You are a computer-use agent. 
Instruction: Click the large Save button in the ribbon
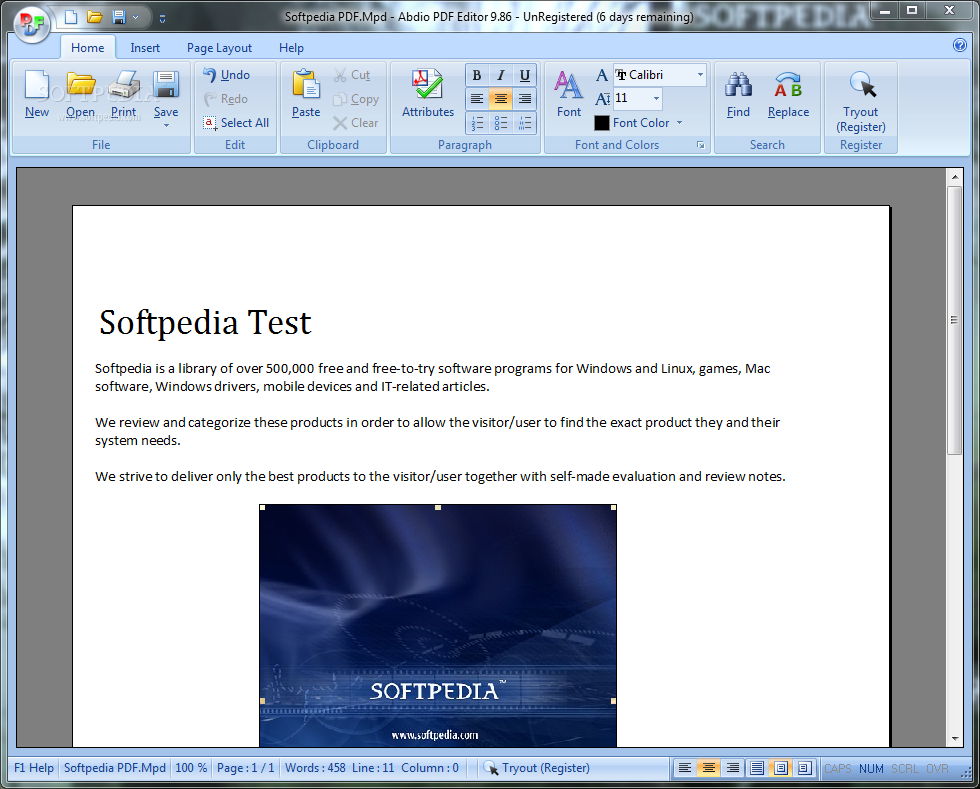point(166,93)
